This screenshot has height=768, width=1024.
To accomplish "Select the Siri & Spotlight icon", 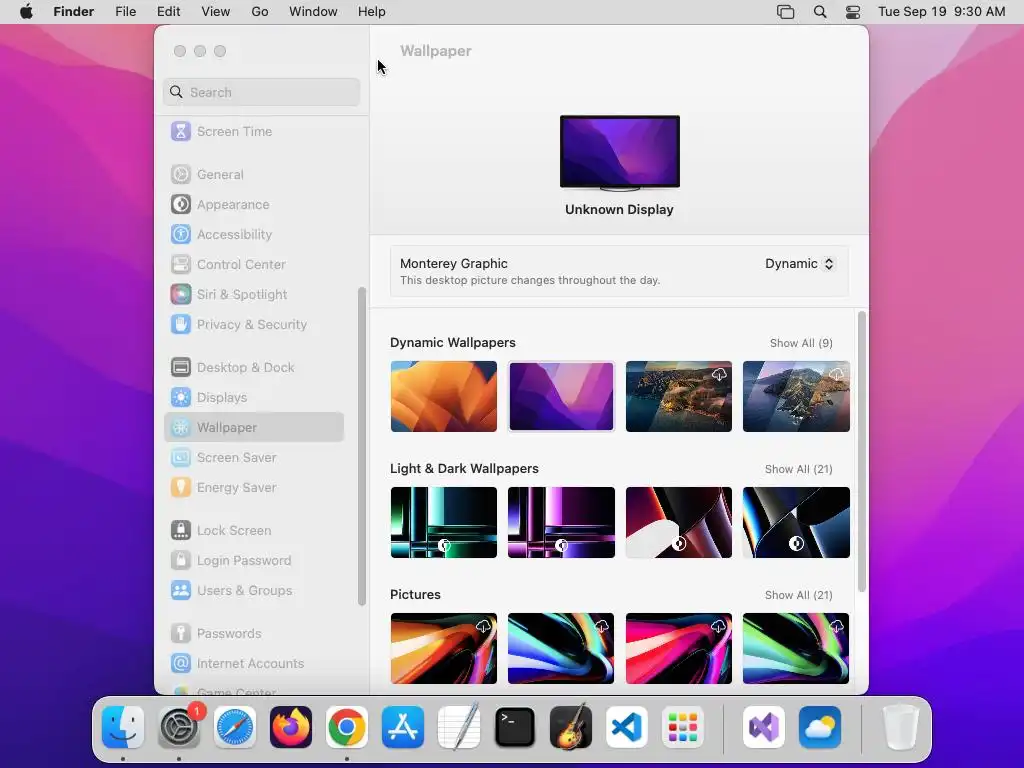I will pos(181,295).
